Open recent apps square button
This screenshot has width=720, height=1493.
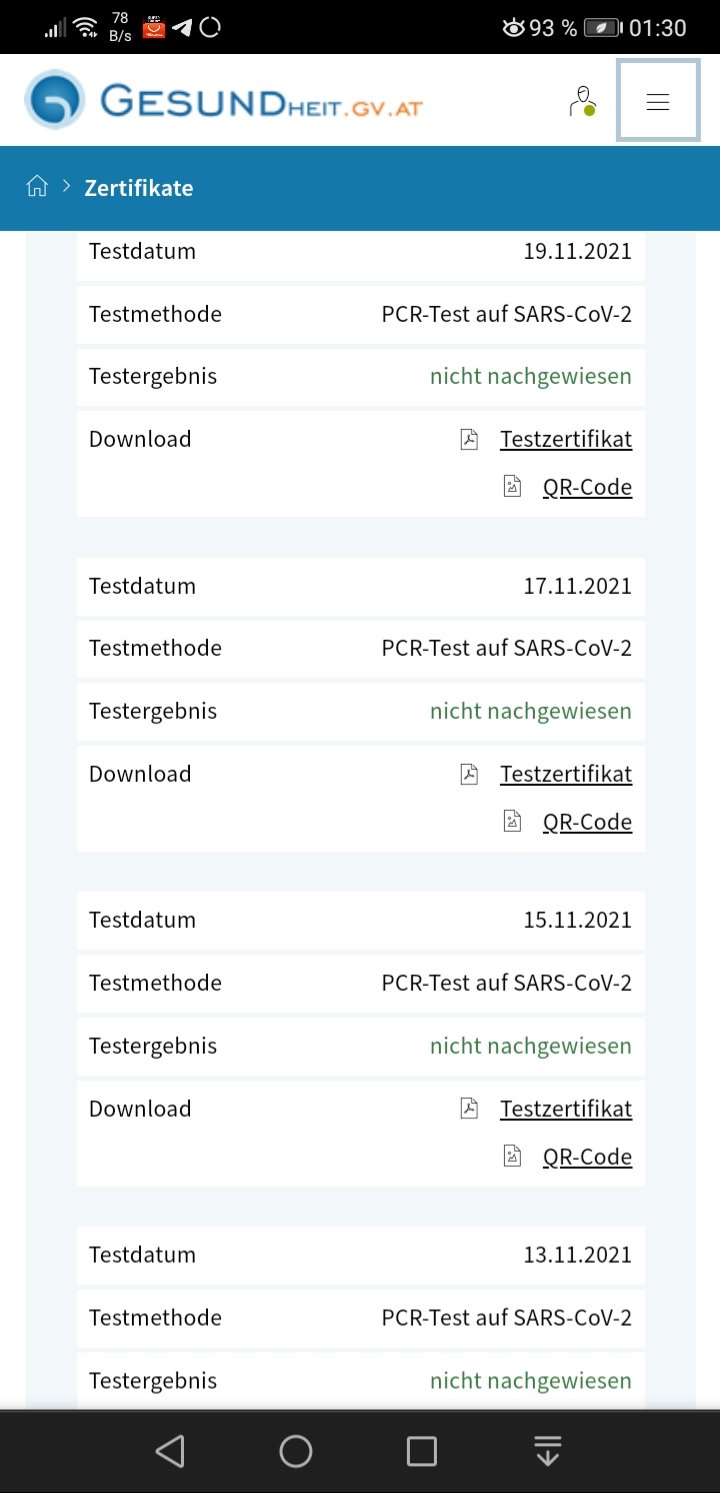(x=422, y=1451)
